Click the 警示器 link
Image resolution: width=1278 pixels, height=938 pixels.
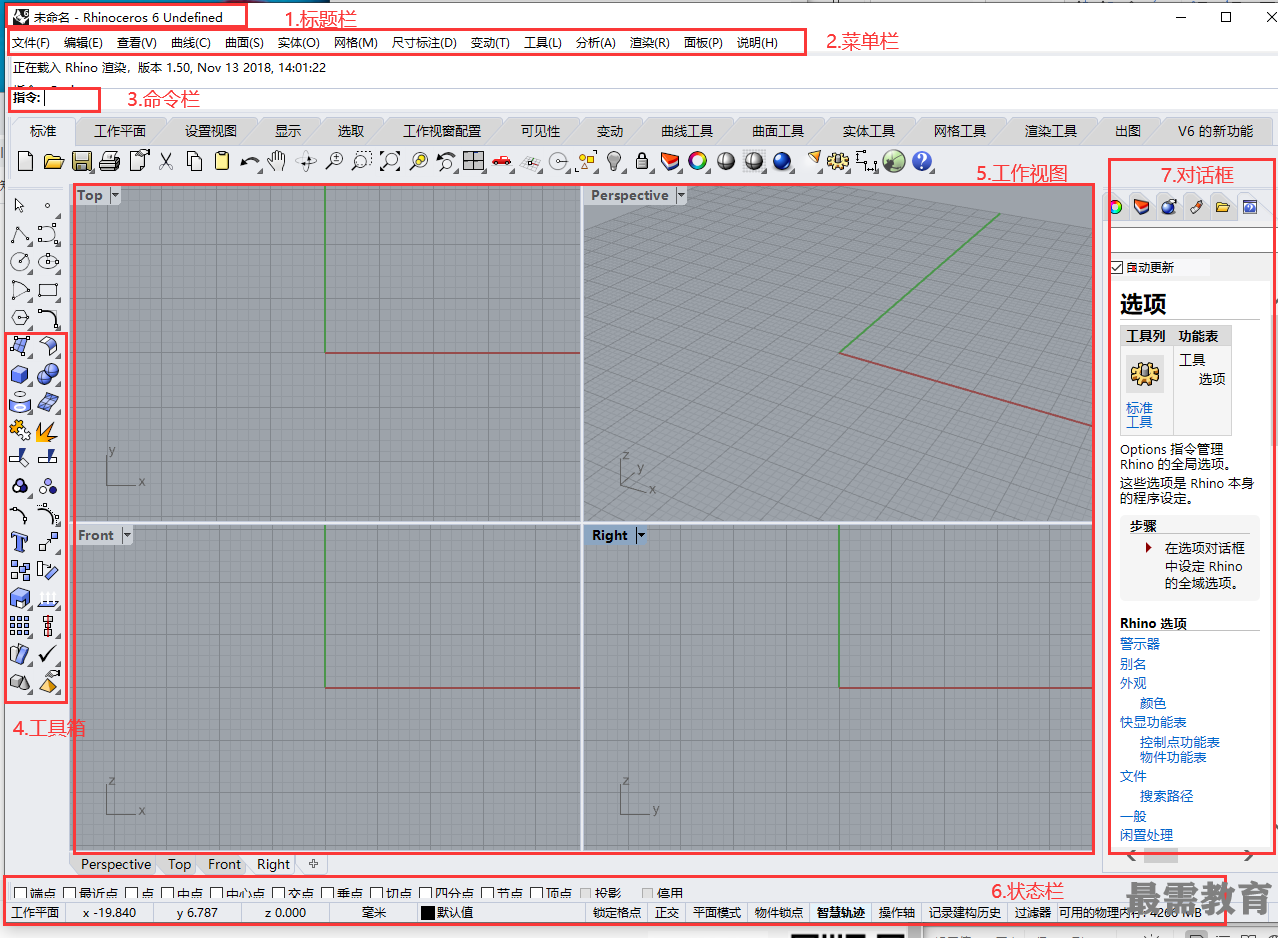point(1140,644)
